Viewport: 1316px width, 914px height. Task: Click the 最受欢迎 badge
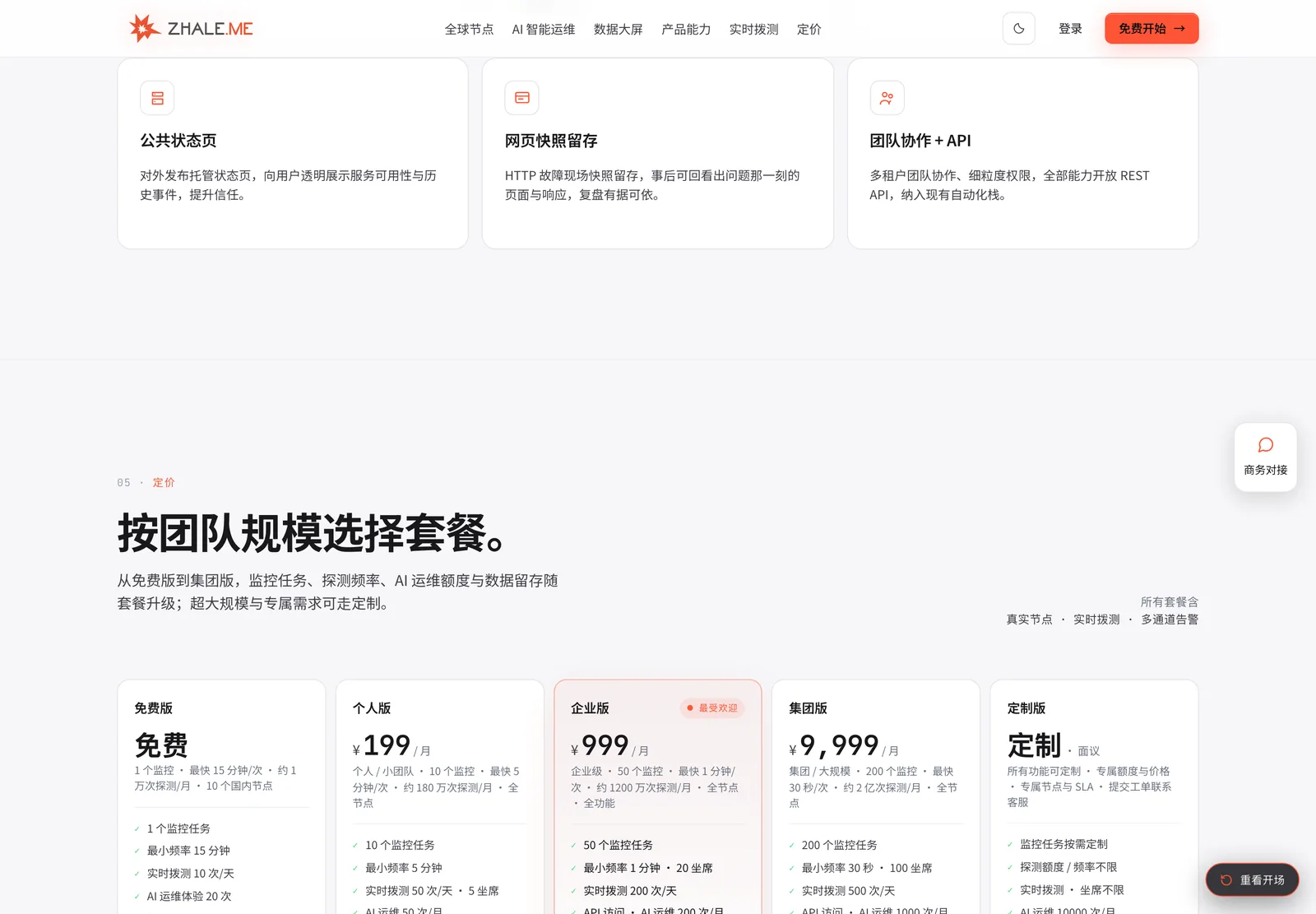point(712,708)
